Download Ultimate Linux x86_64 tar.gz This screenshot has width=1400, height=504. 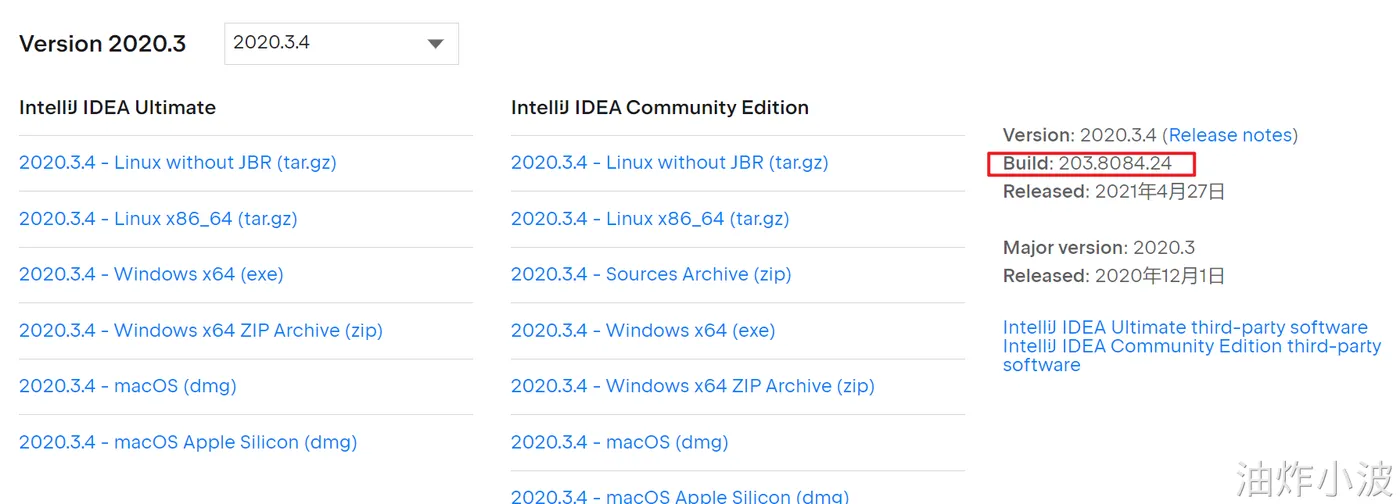[x=158, y=219]
